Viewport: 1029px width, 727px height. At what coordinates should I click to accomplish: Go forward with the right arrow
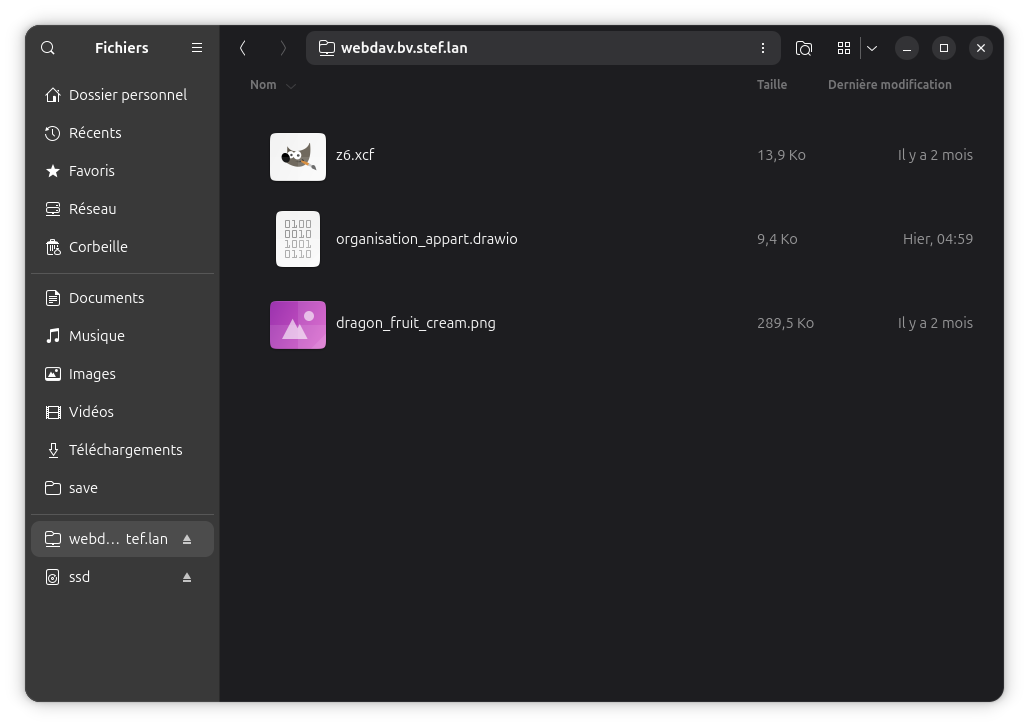pos(283,48)
